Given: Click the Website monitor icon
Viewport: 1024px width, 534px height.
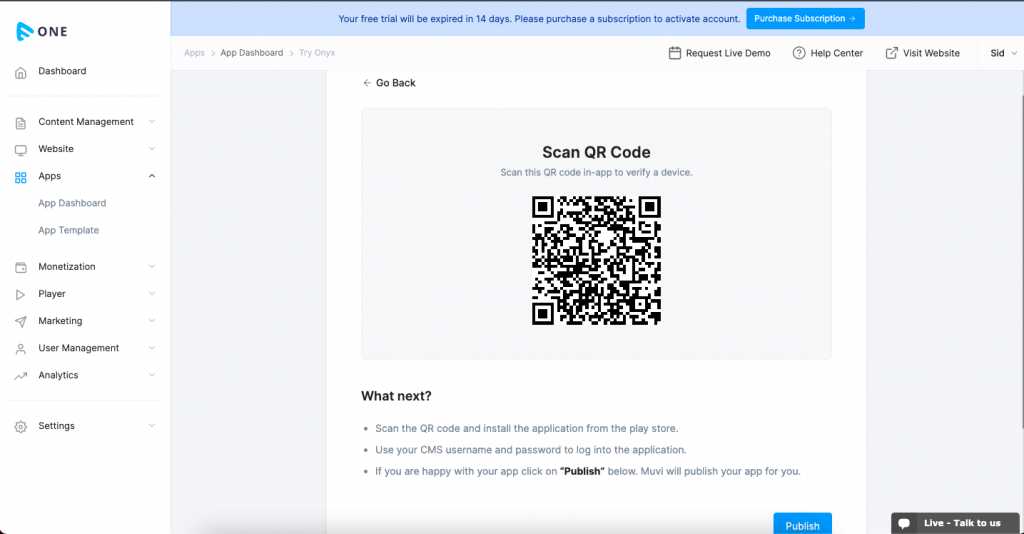Looking at the screenshot, I should pyautogui.click(x=21, y=150).
